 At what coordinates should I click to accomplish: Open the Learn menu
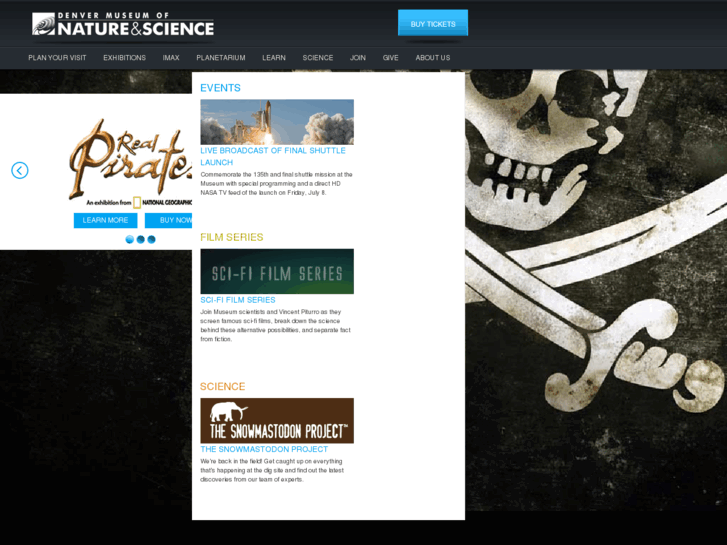point(274,58)
